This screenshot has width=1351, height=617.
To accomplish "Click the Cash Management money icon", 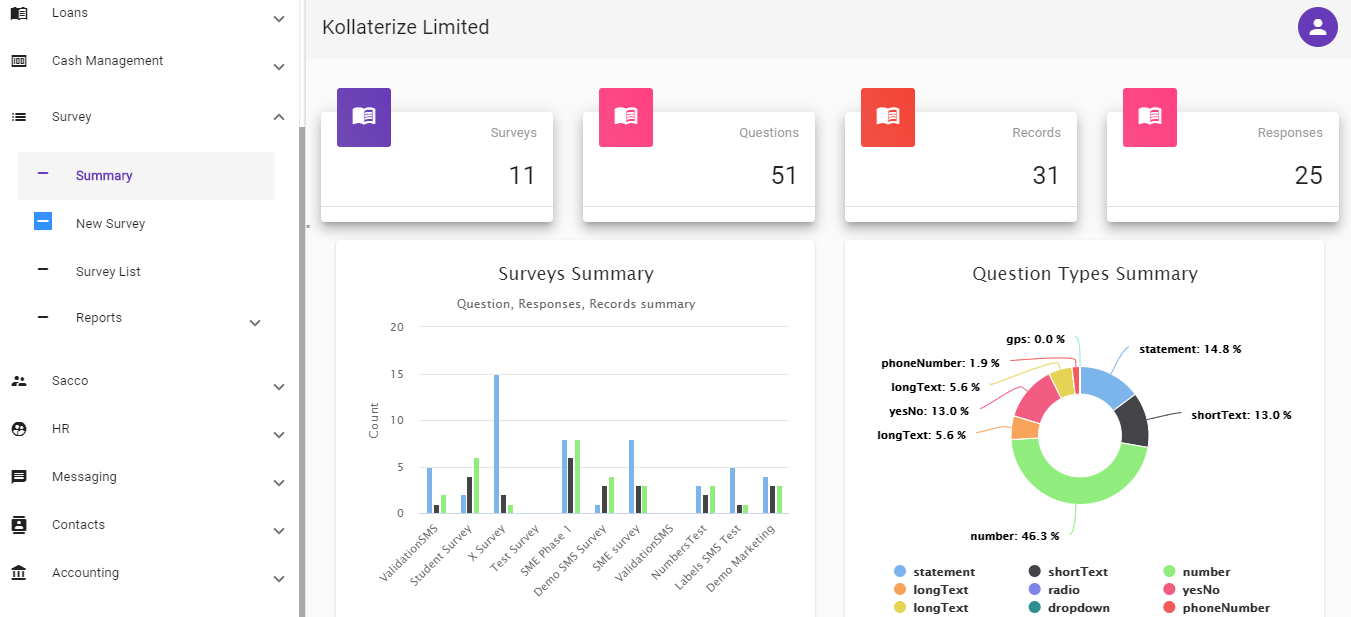I will [x=19, y=61].
